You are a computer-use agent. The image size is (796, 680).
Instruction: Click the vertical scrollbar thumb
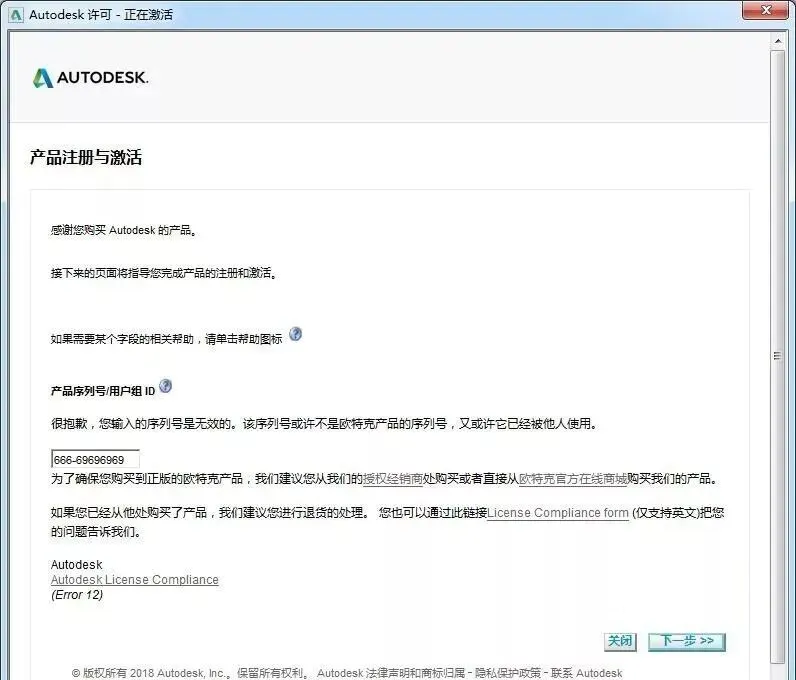(x=778, y=355)
